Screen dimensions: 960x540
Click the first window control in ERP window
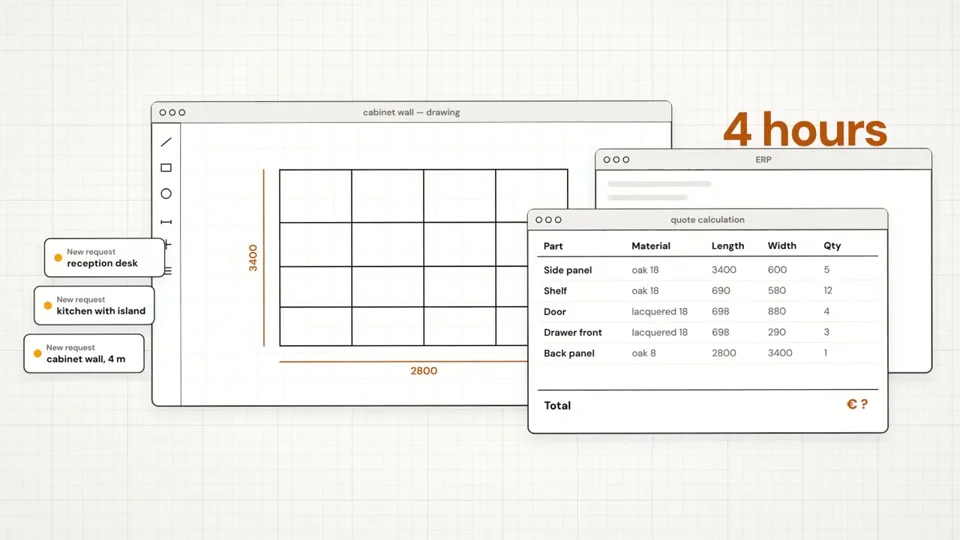pyautogui.click(x=607, y=160)
